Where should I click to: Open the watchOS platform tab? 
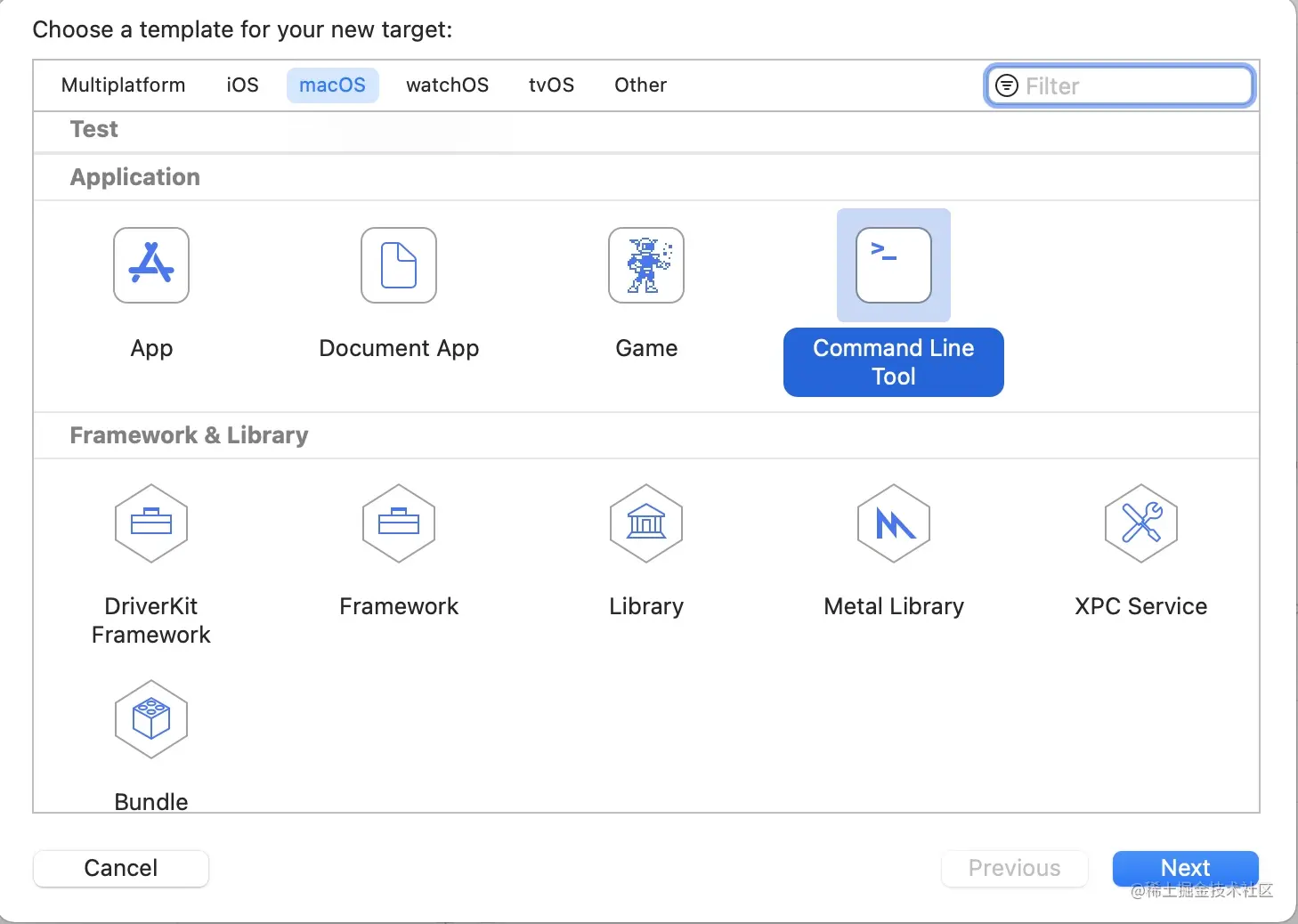(447, 85)
